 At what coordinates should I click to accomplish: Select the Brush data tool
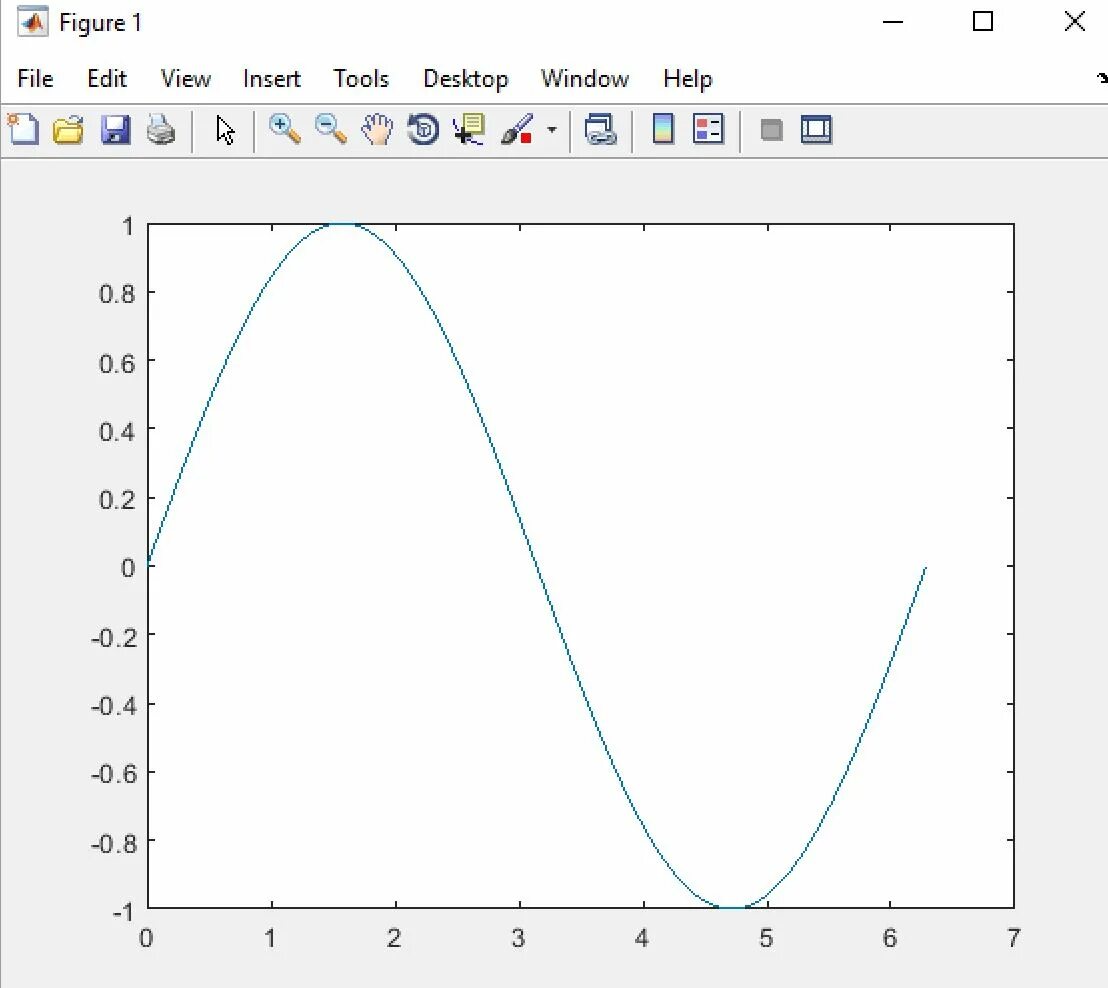click(x=517, y=130)
